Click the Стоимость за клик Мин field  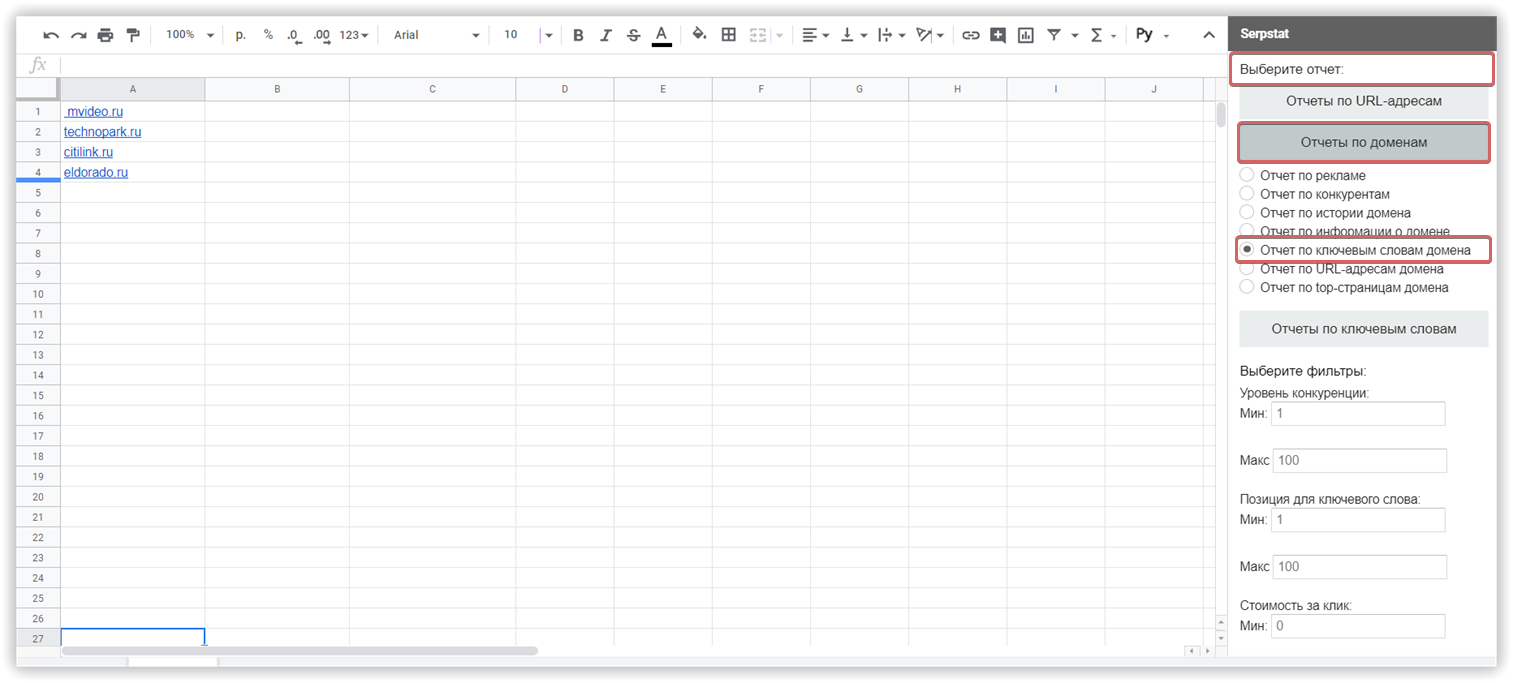point(1358,626)
